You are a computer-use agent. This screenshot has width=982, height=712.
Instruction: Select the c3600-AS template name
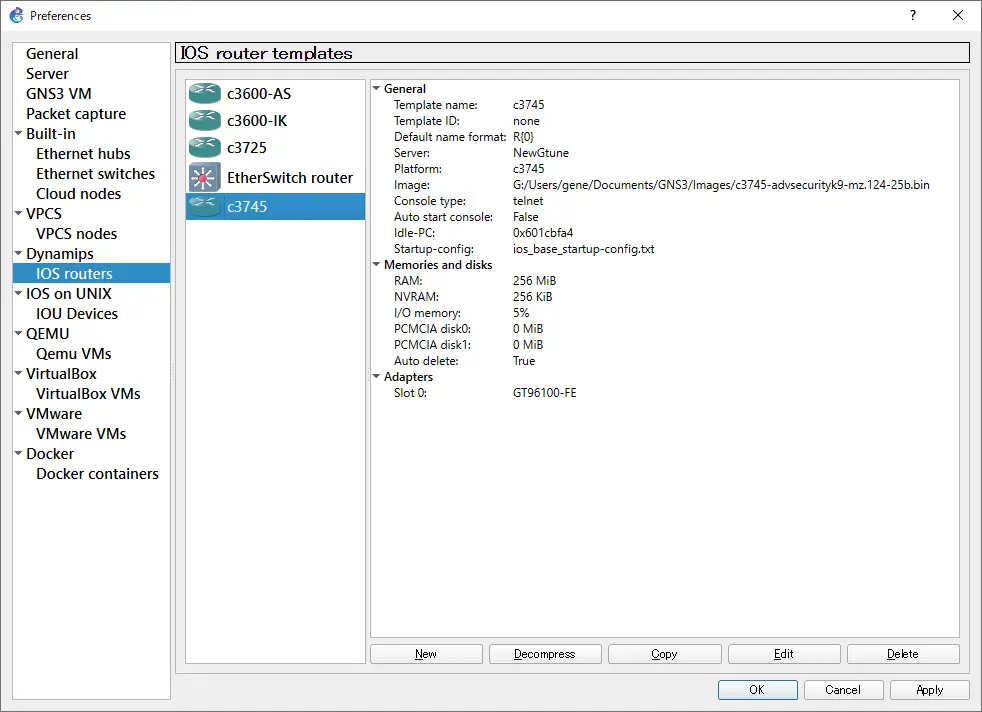[x=259, y=94]
